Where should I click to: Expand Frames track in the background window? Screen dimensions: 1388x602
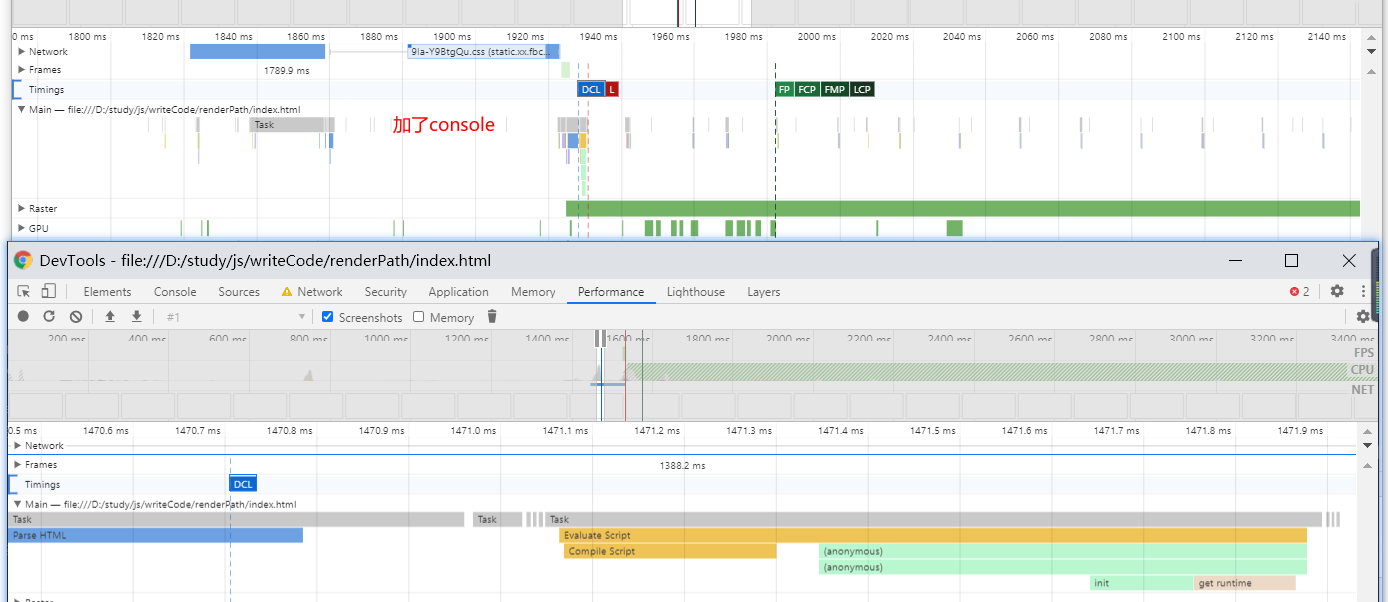point(22,70)
